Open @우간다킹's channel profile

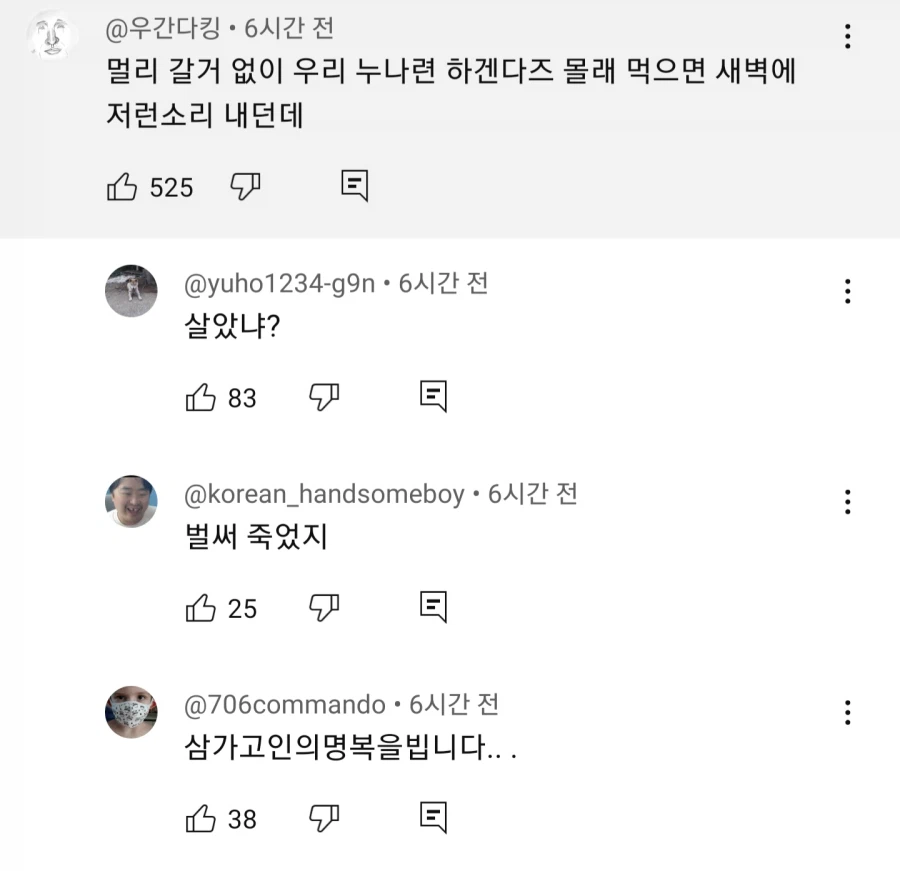click(x=162, y=29)
